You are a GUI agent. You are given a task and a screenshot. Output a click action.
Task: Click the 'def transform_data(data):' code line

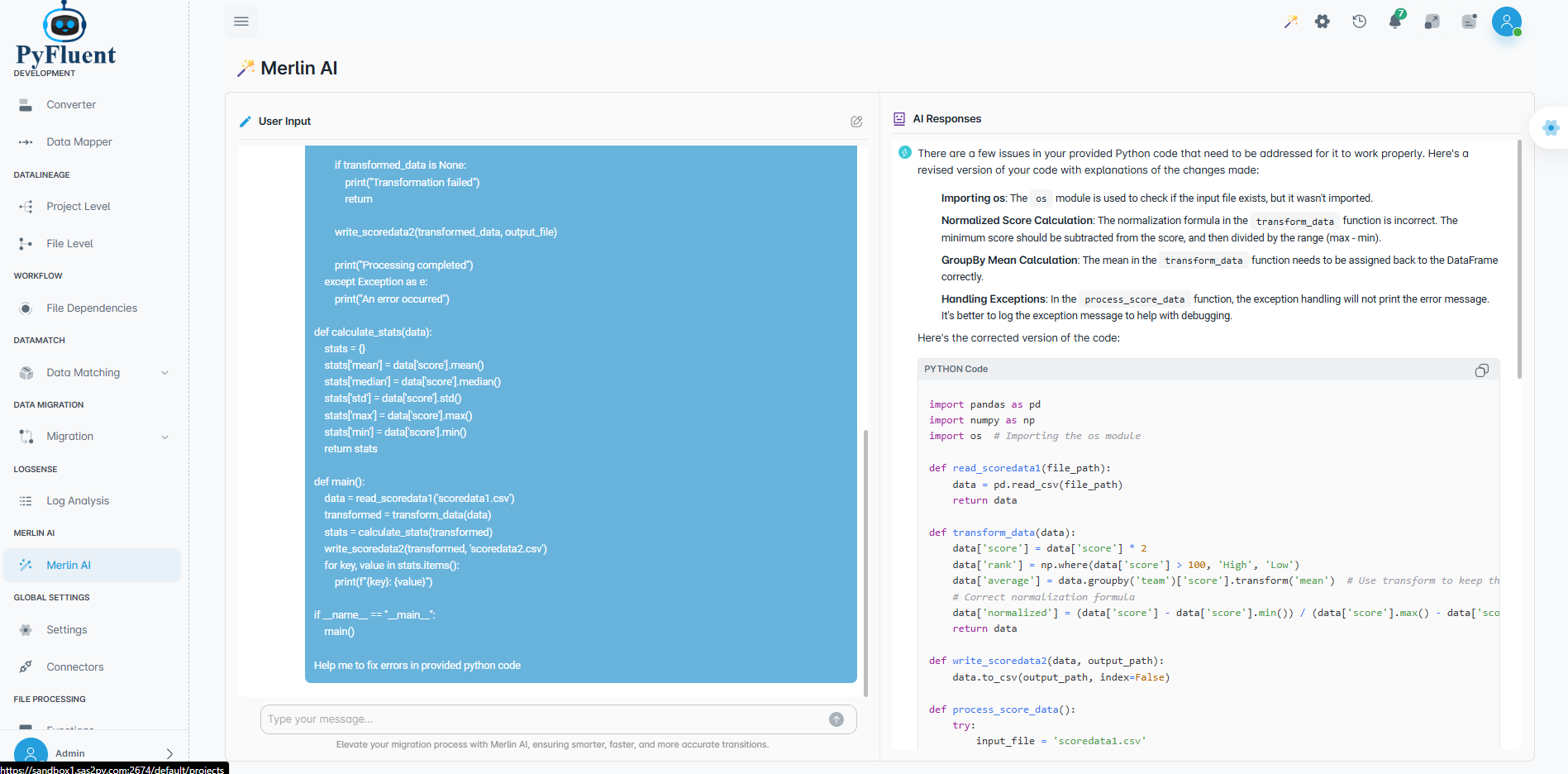1002,533
